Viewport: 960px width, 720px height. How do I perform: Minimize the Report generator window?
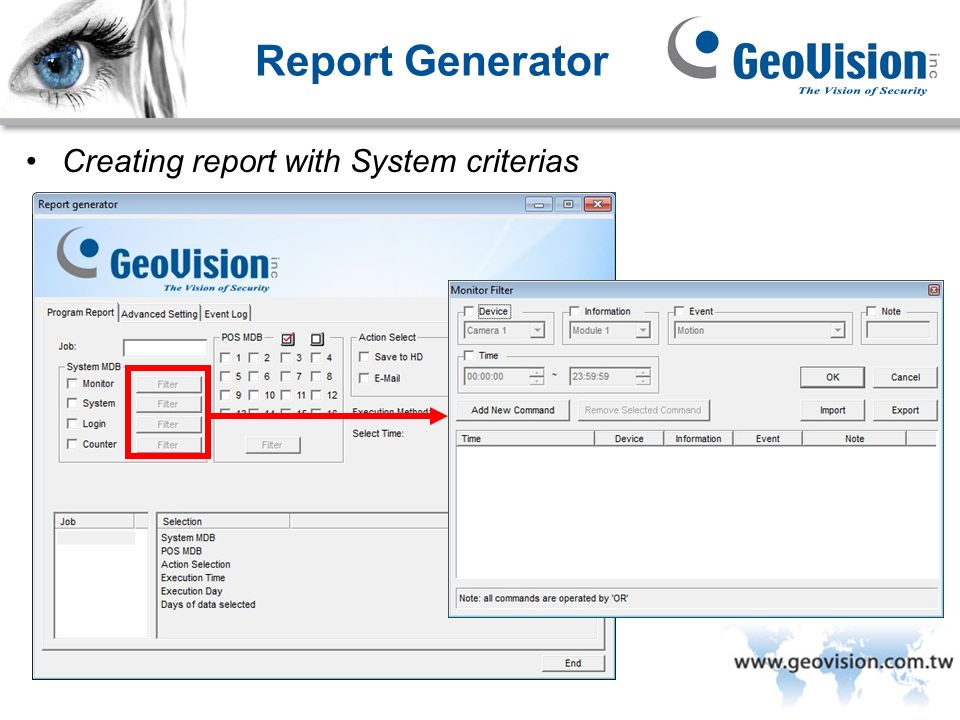coord(539,204)
